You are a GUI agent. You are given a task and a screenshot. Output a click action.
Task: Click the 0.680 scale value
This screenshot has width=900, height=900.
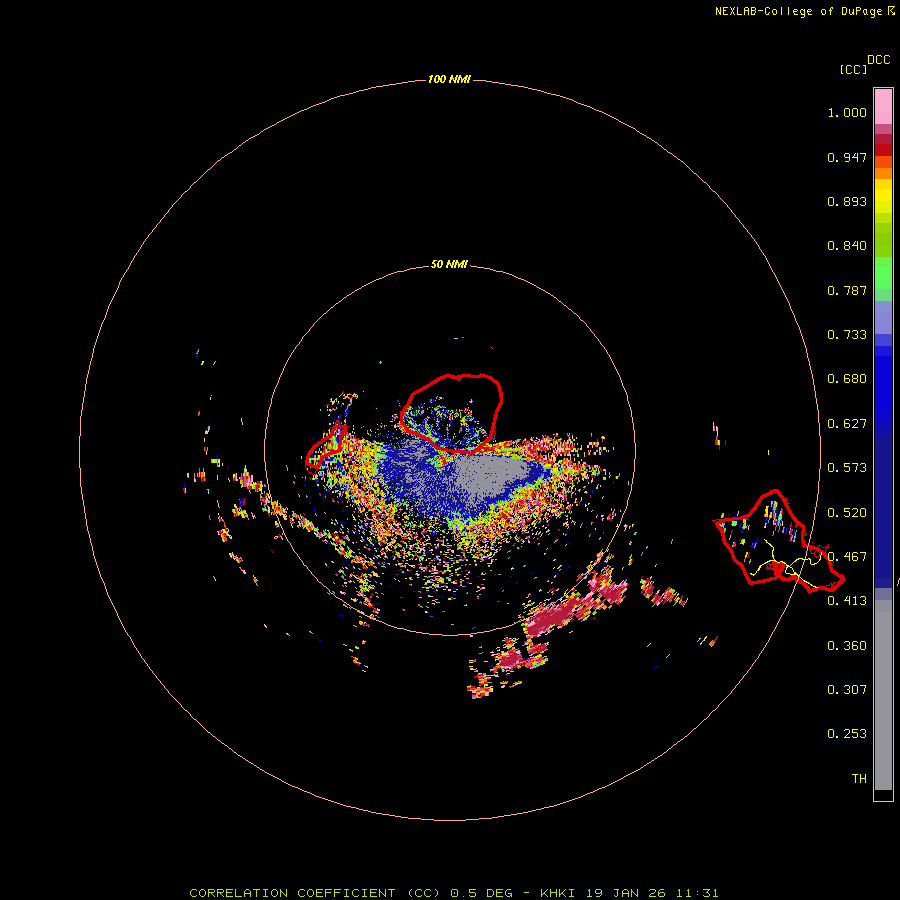pyautogui.click(x=847, y=379)
